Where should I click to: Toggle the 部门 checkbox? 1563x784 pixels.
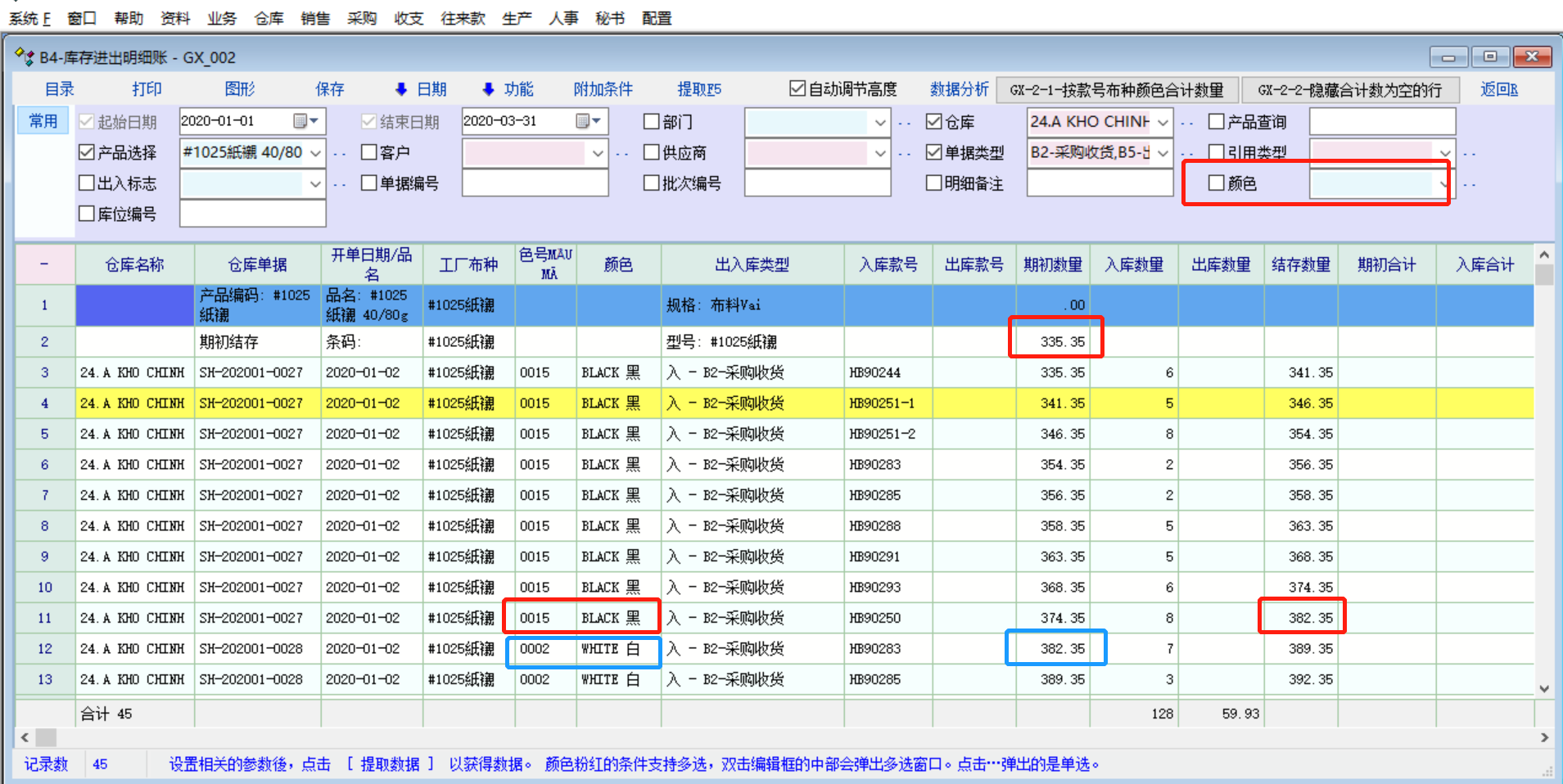pyautogui.click(x=652, y=122)
